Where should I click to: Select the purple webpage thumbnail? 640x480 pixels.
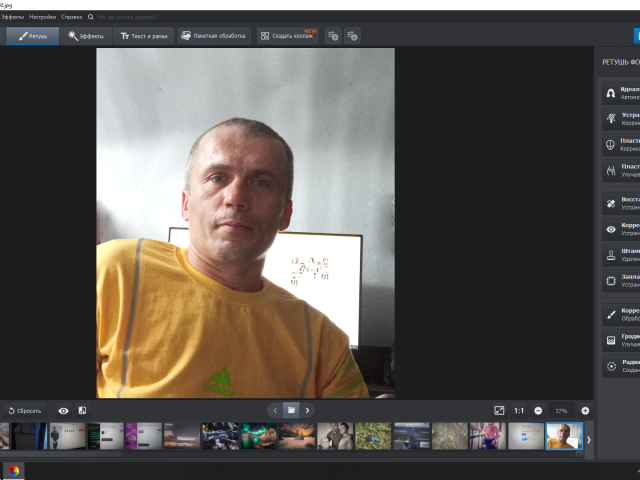point(144,436)
